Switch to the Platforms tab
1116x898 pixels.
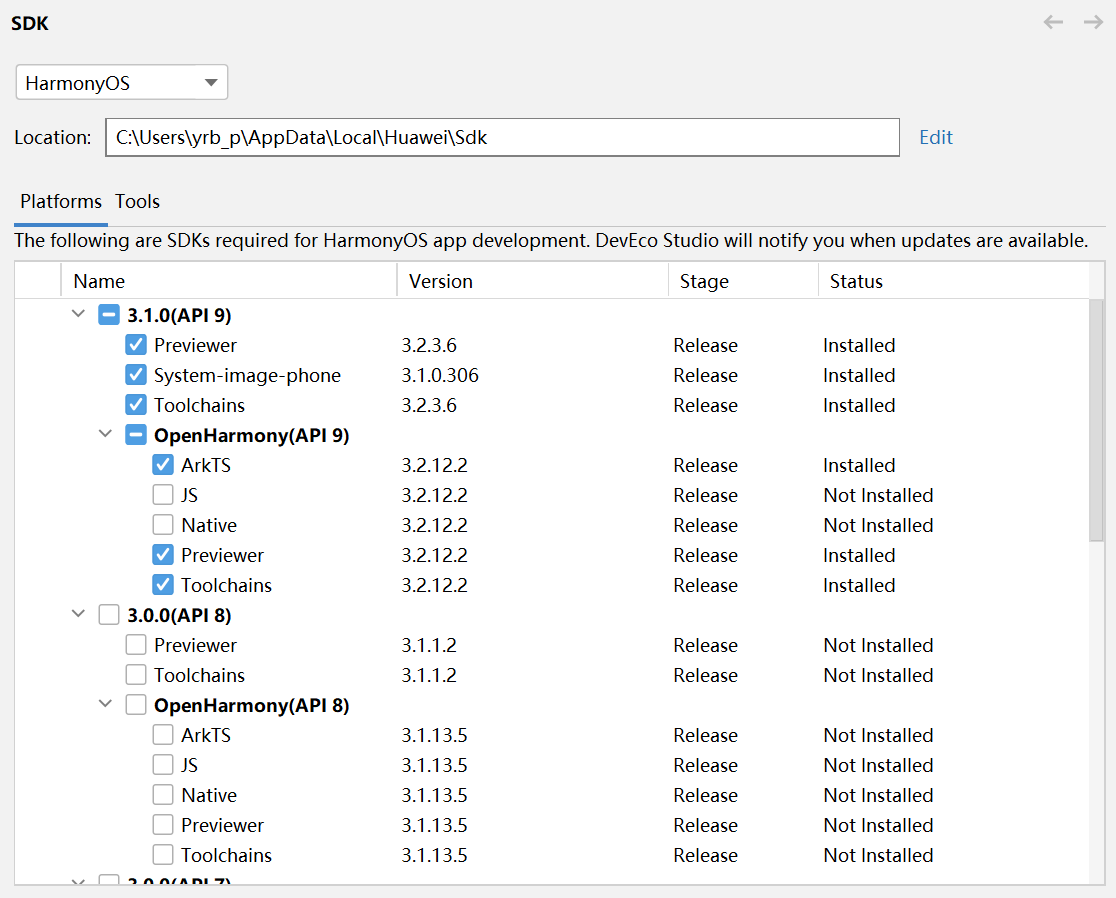[x=61, y=201]
